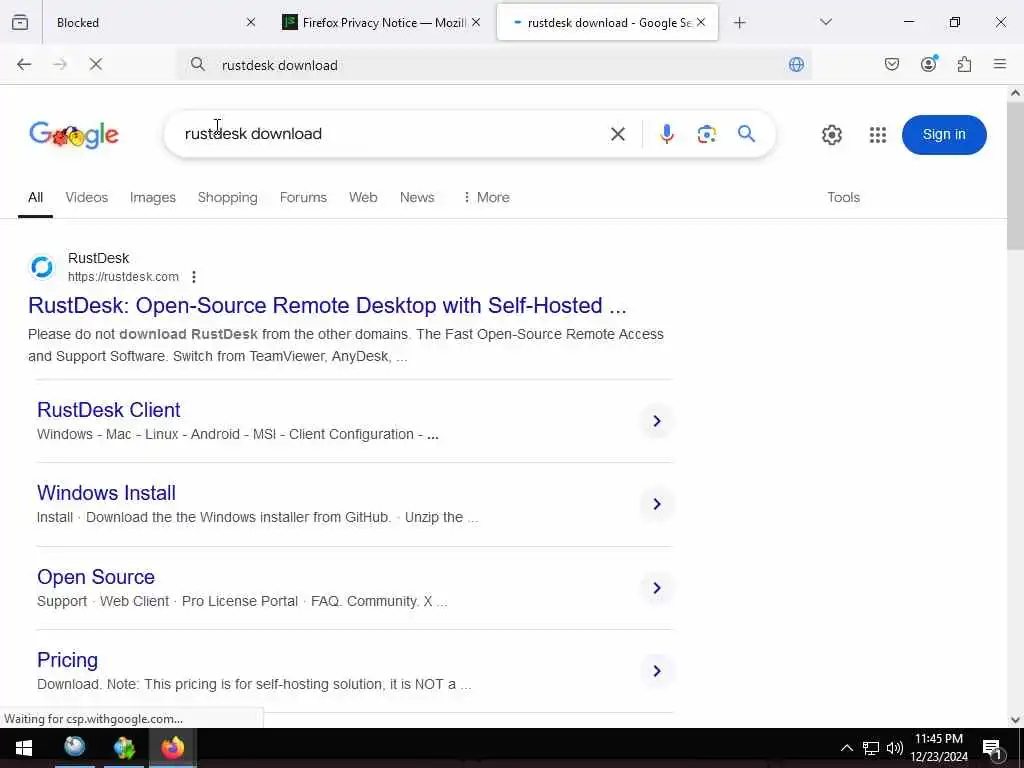1024x768 pixels.
Task: Show hidden system tray icons
Action: tap(846, 748)
